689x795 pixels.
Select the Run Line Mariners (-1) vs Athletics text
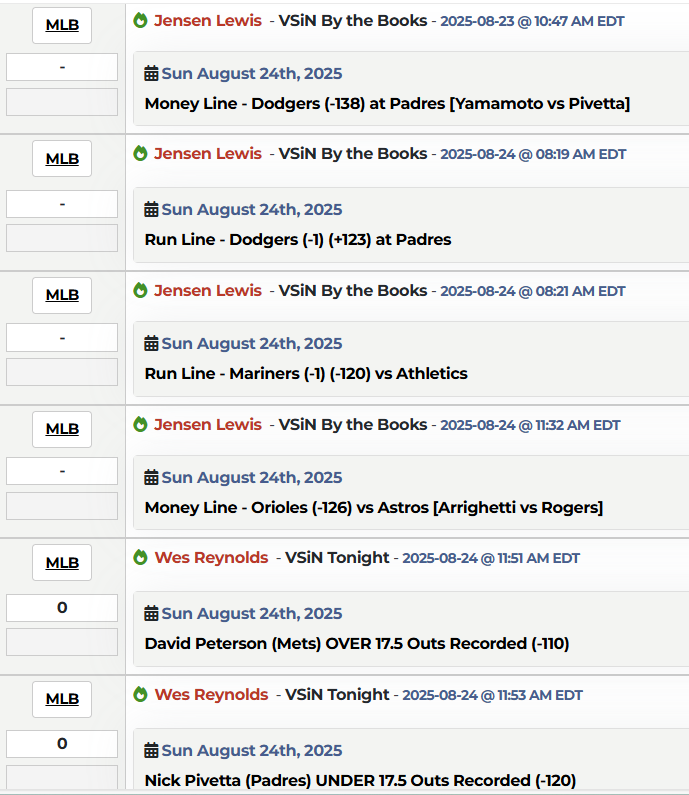point(306,374)
